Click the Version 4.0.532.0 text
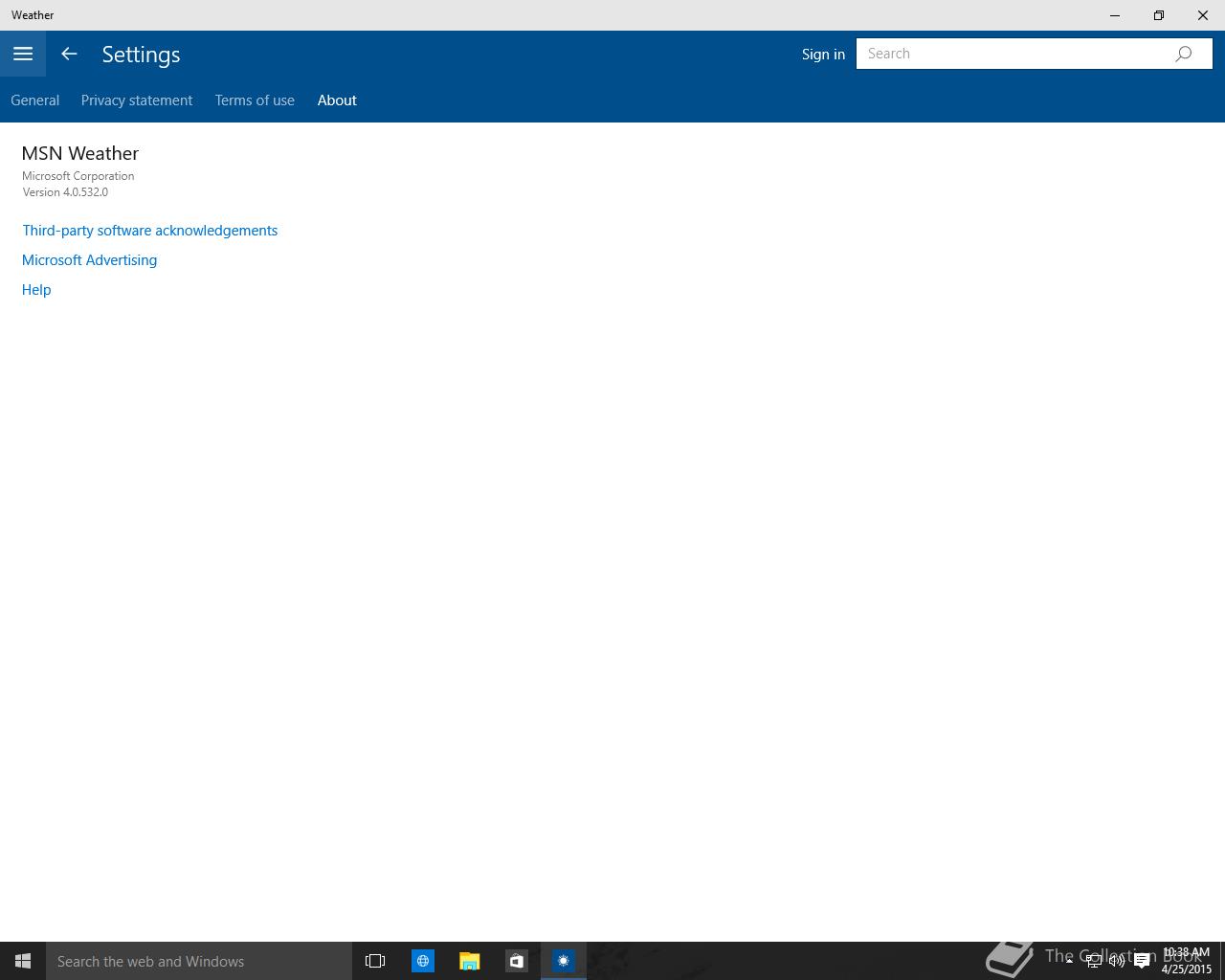1225x980 pixels. [65, 192]
